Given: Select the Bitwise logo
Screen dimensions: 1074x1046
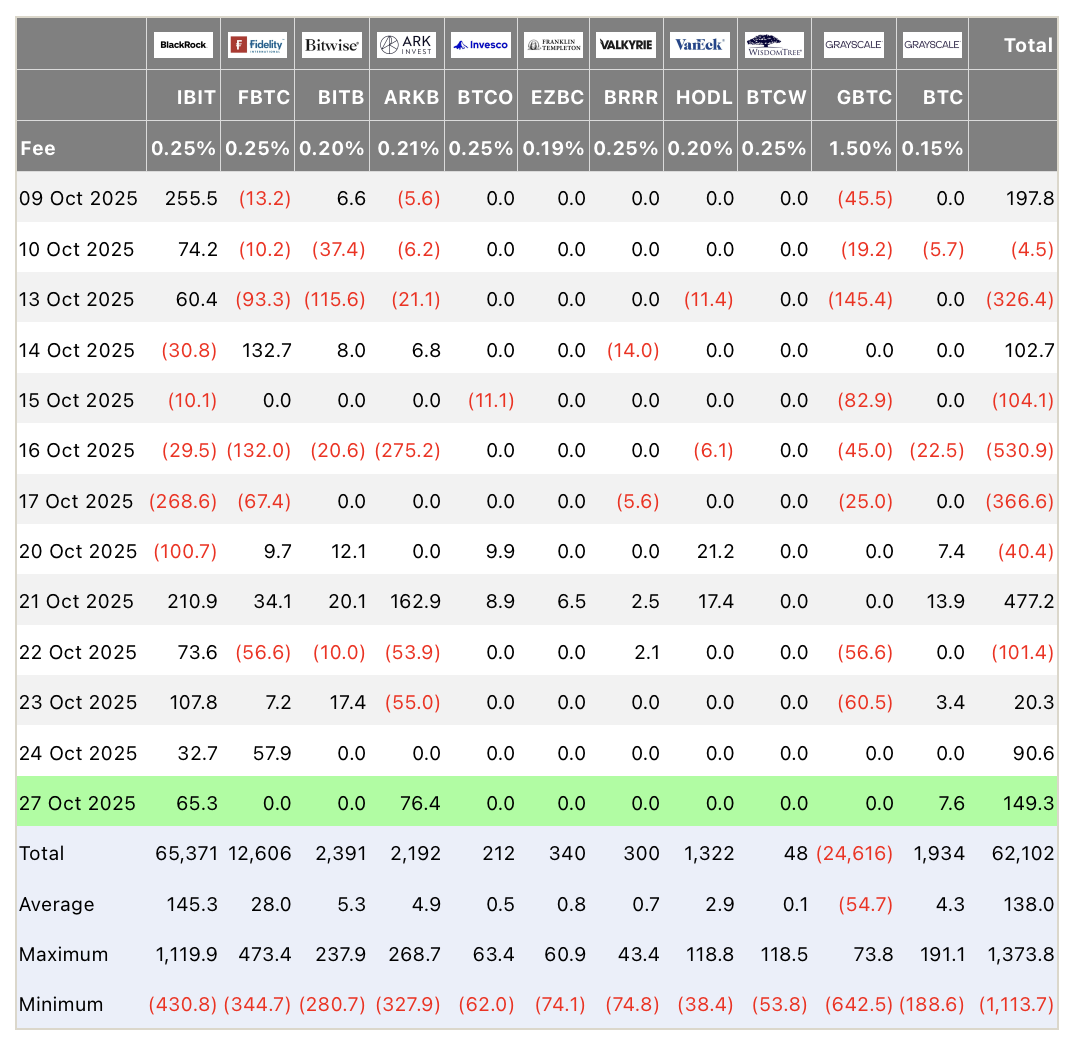Looking at the screenshot, I should point(332,45).
